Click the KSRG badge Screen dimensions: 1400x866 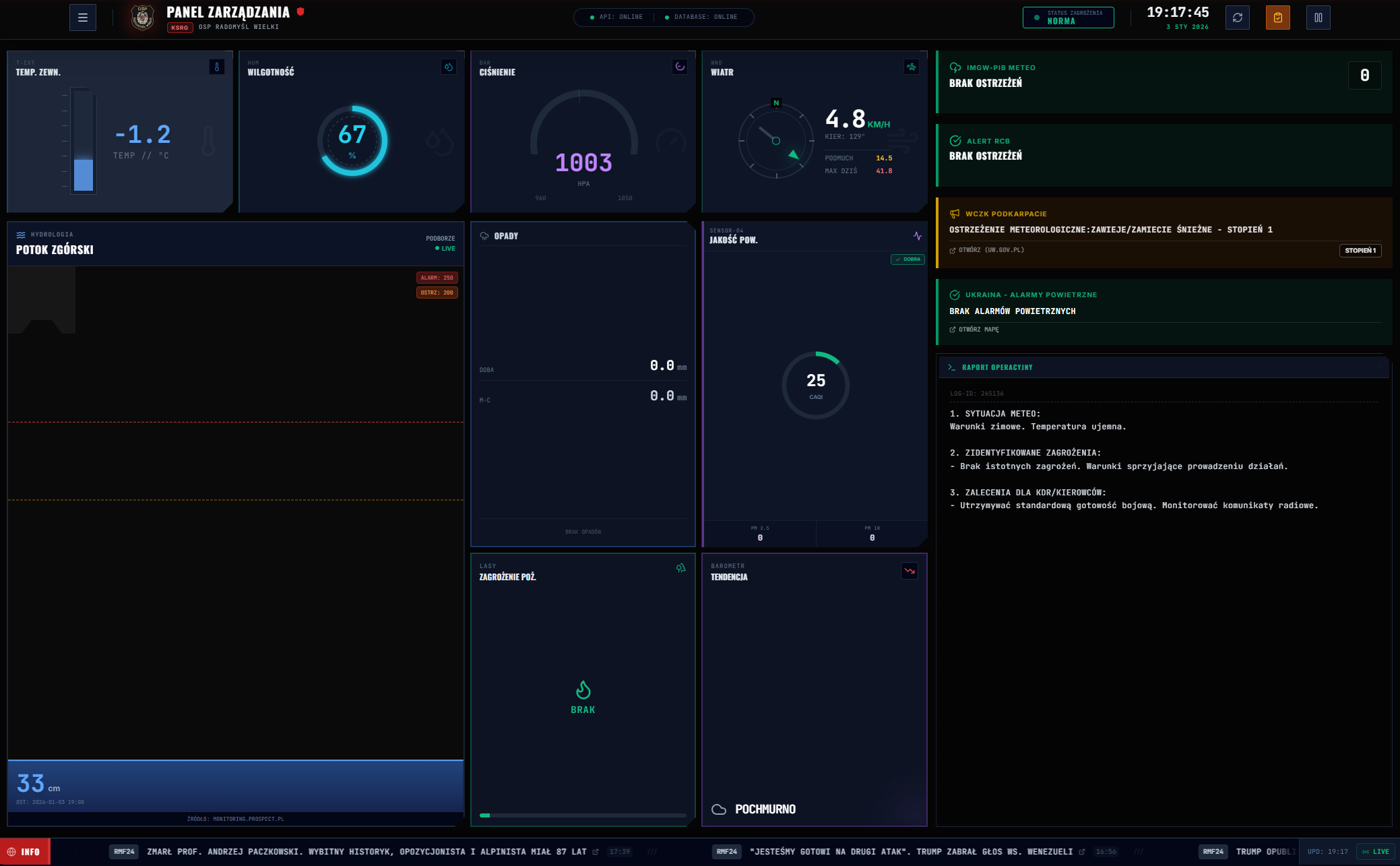(180, 28)
